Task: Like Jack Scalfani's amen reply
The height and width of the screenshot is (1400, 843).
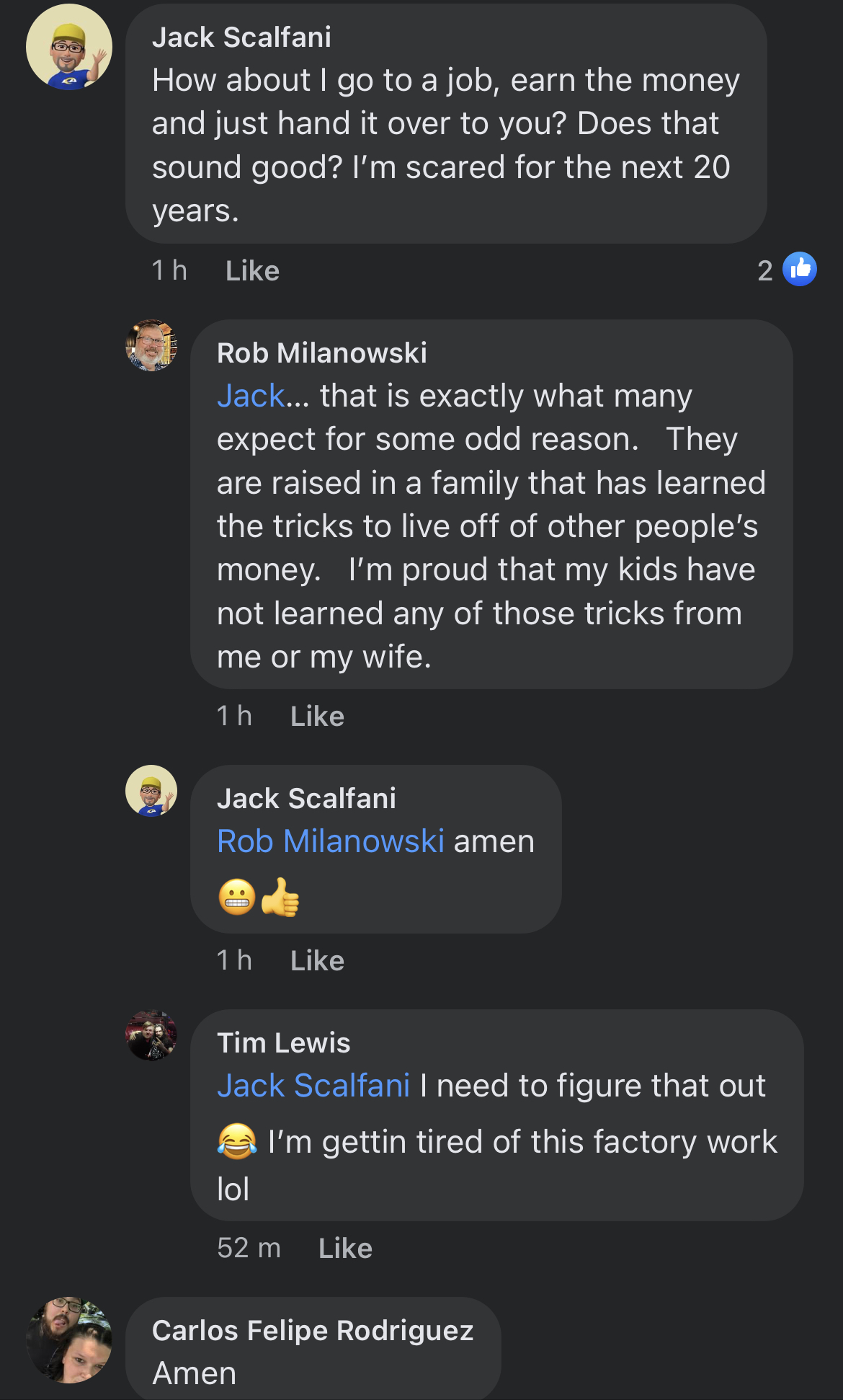Action: (317, 961)
